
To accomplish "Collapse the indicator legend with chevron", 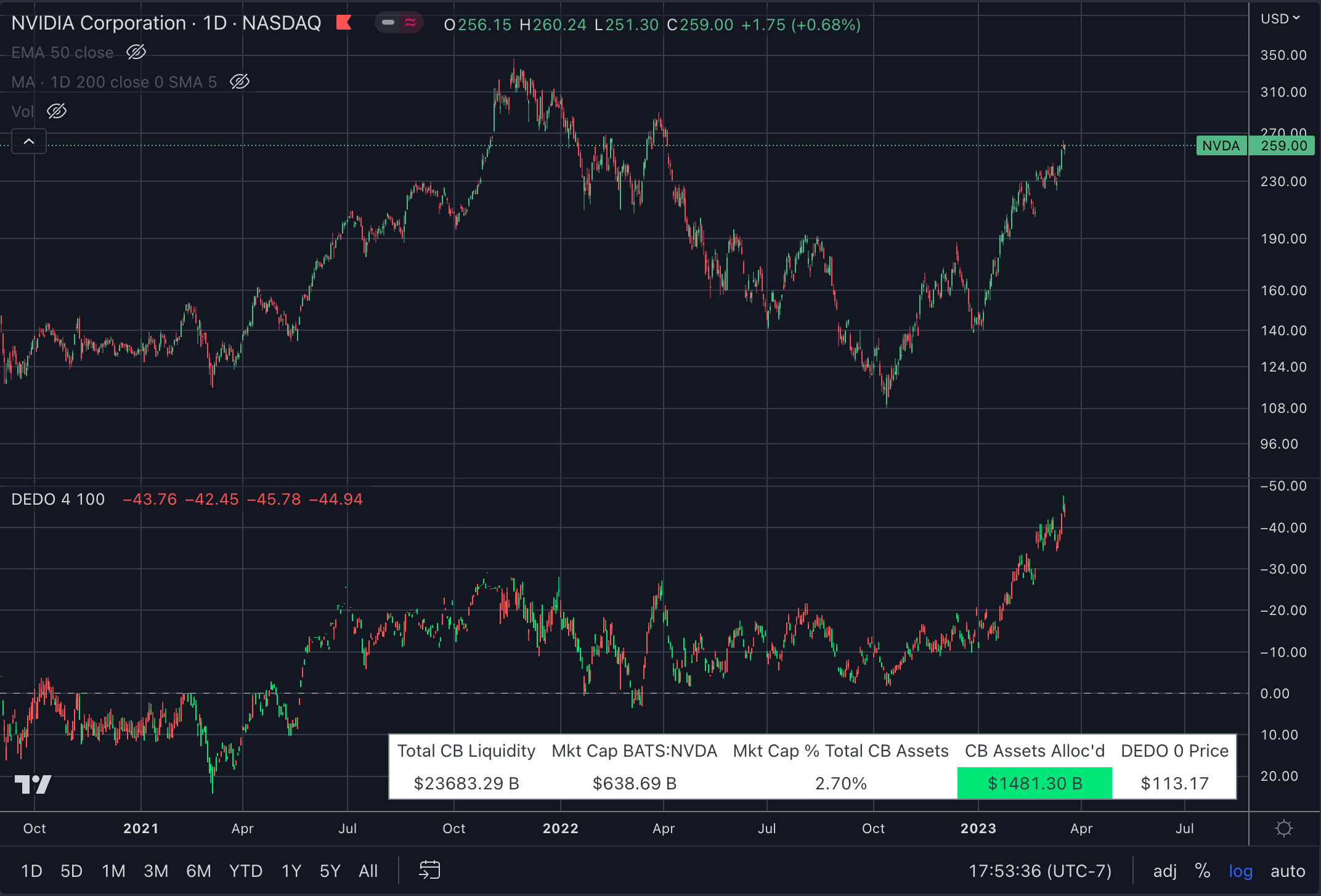I will pyautogui.click(x=29, y=142).
